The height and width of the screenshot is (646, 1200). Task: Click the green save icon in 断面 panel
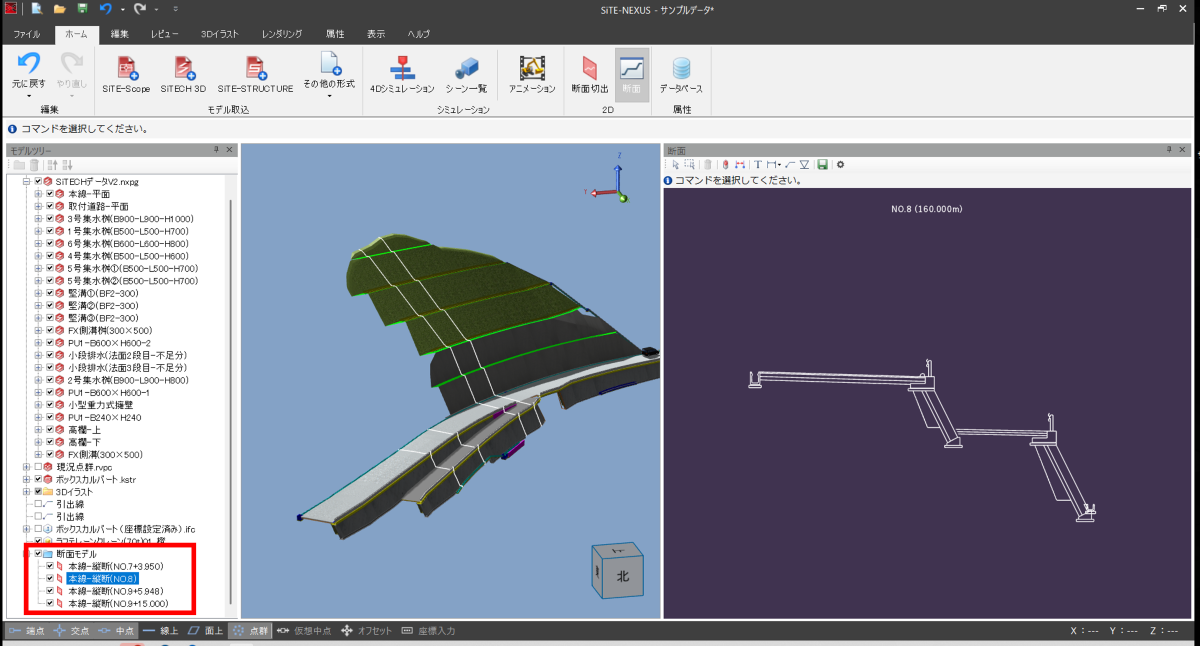822,164
